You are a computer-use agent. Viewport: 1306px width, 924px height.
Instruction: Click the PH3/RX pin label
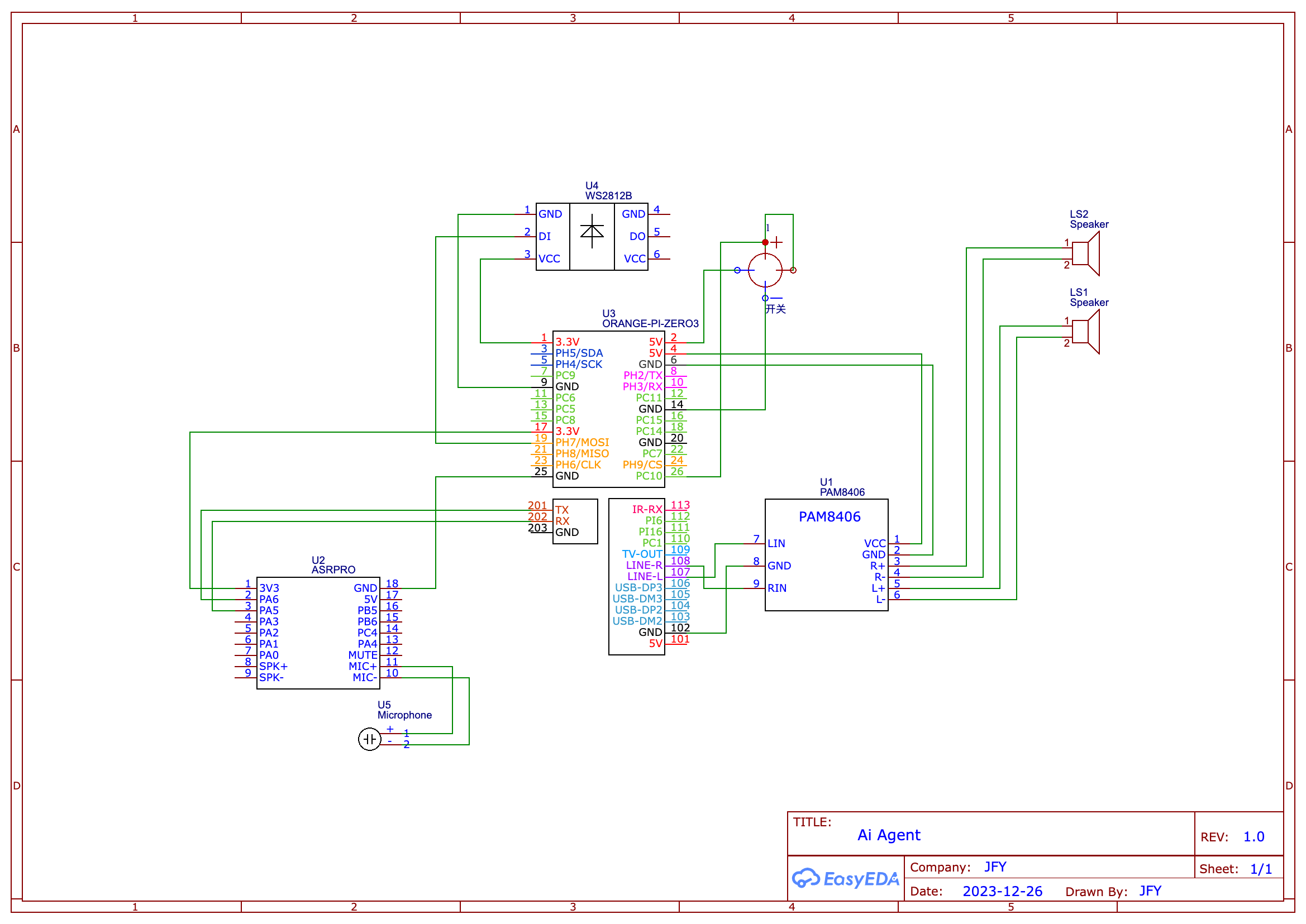pos(642,387)
